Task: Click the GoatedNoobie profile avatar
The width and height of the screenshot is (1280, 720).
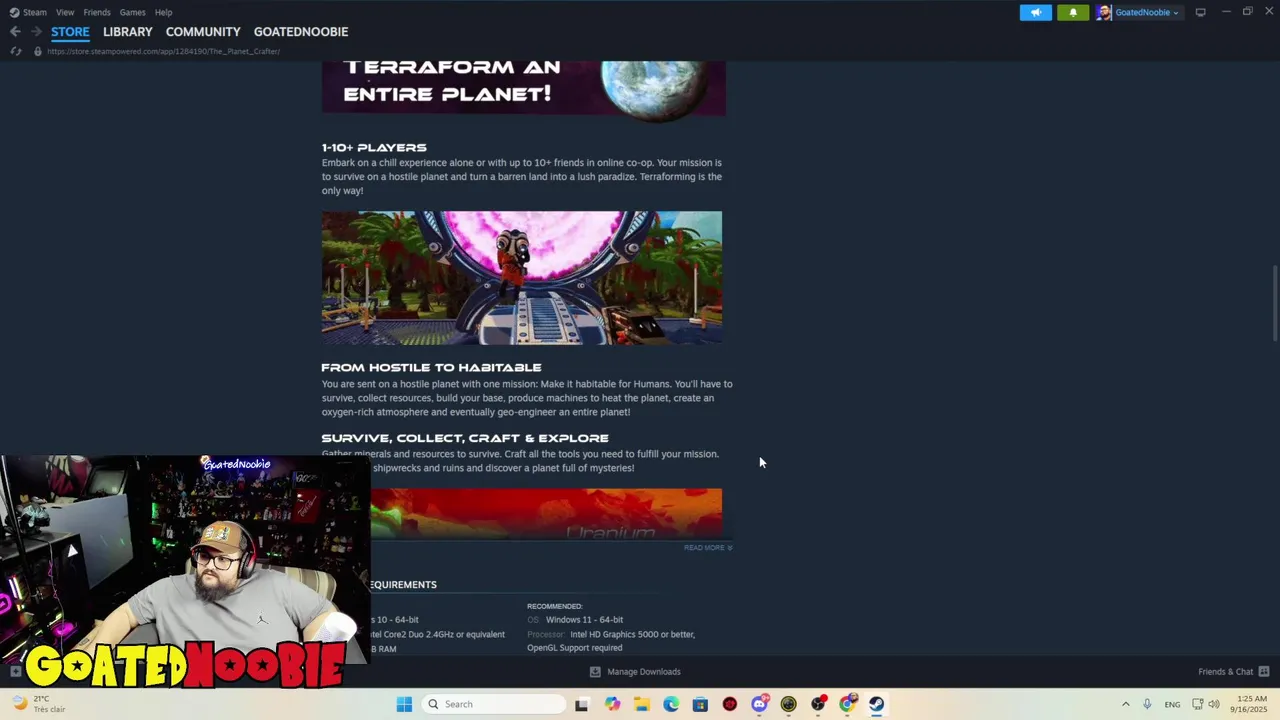Action: click(1104, 12)
